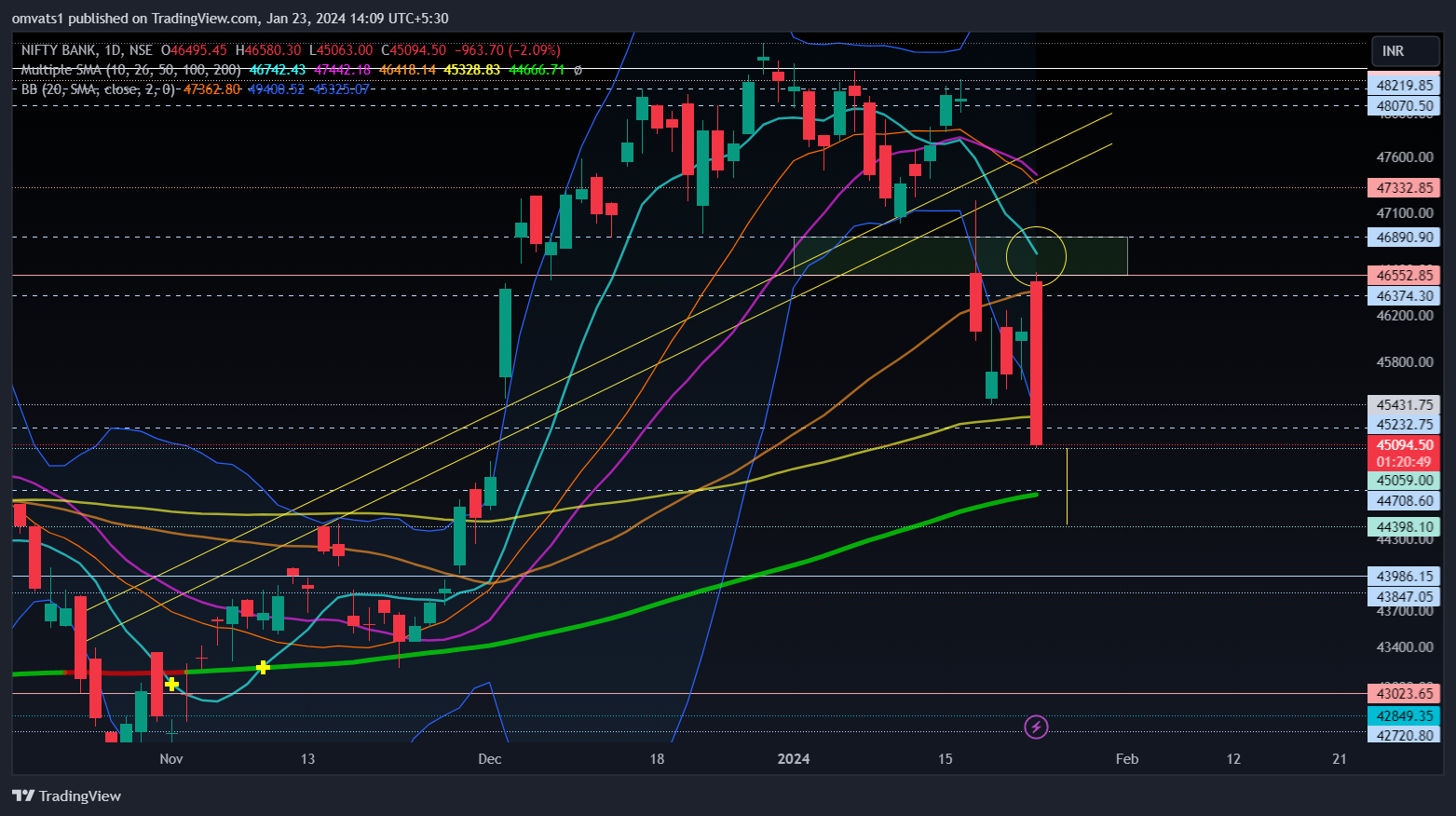Click the 12 date label on time axis
Screen dimensions: 1456x816
click(1233, 758)
